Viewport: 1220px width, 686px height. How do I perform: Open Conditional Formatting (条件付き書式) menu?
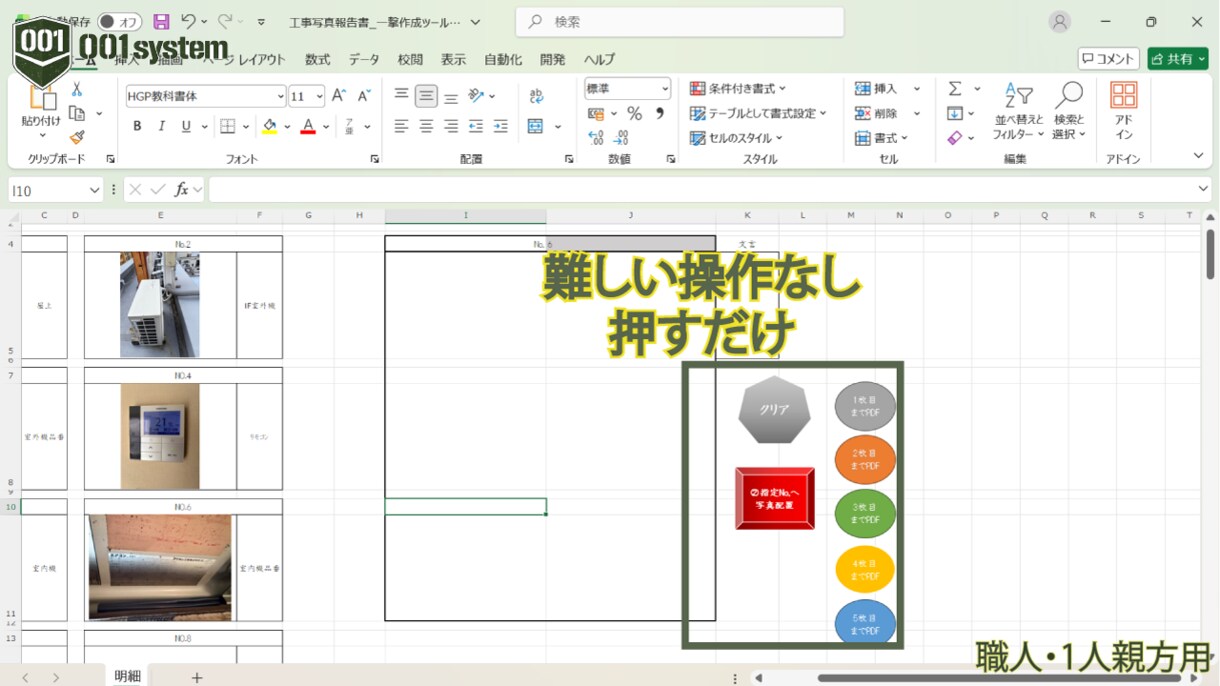(738, 89)
